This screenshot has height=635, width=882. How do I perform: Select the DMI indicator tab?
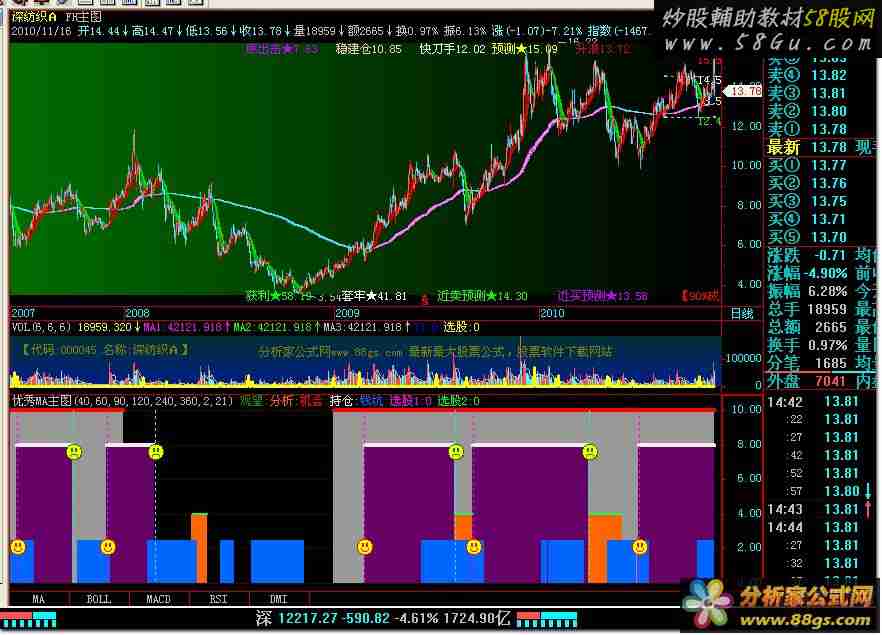278,599
